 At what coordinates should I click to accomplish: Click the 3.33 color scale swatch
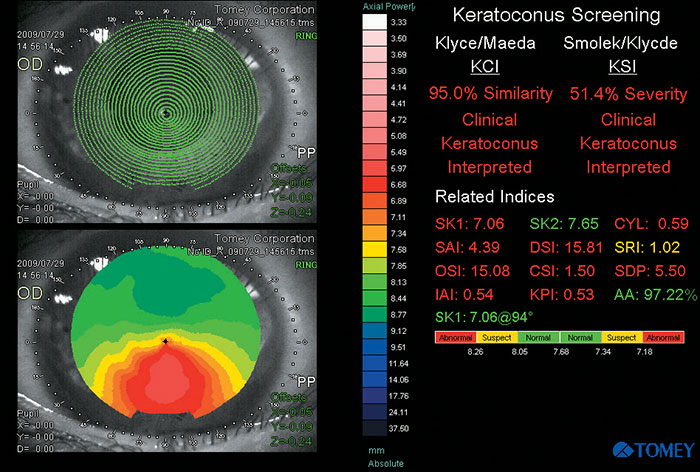click(375, 22)
